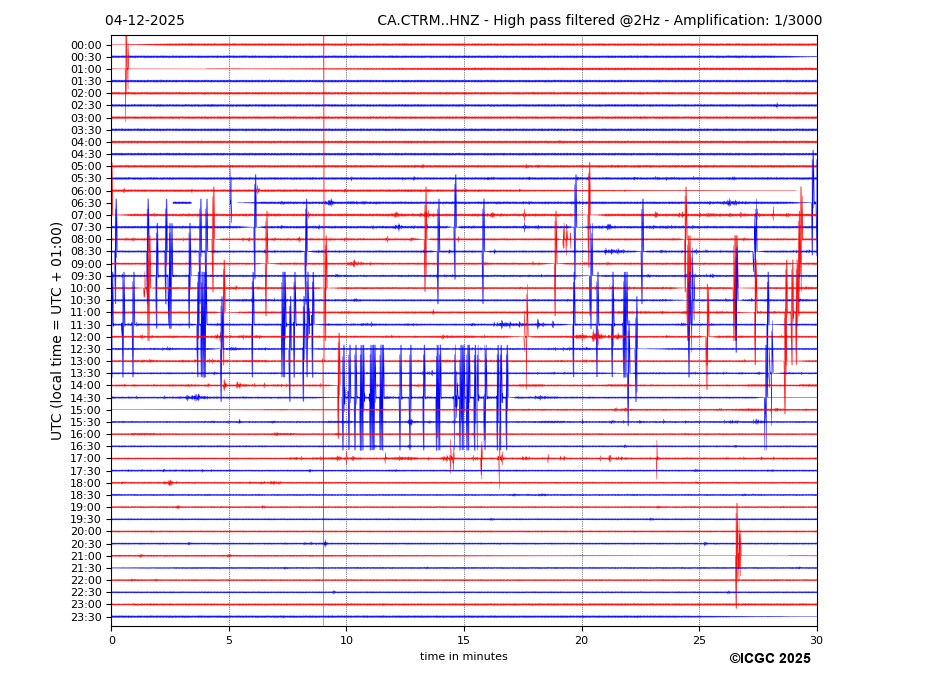
Task: Select the 12:00 time tick label
Action: [86, 337]
